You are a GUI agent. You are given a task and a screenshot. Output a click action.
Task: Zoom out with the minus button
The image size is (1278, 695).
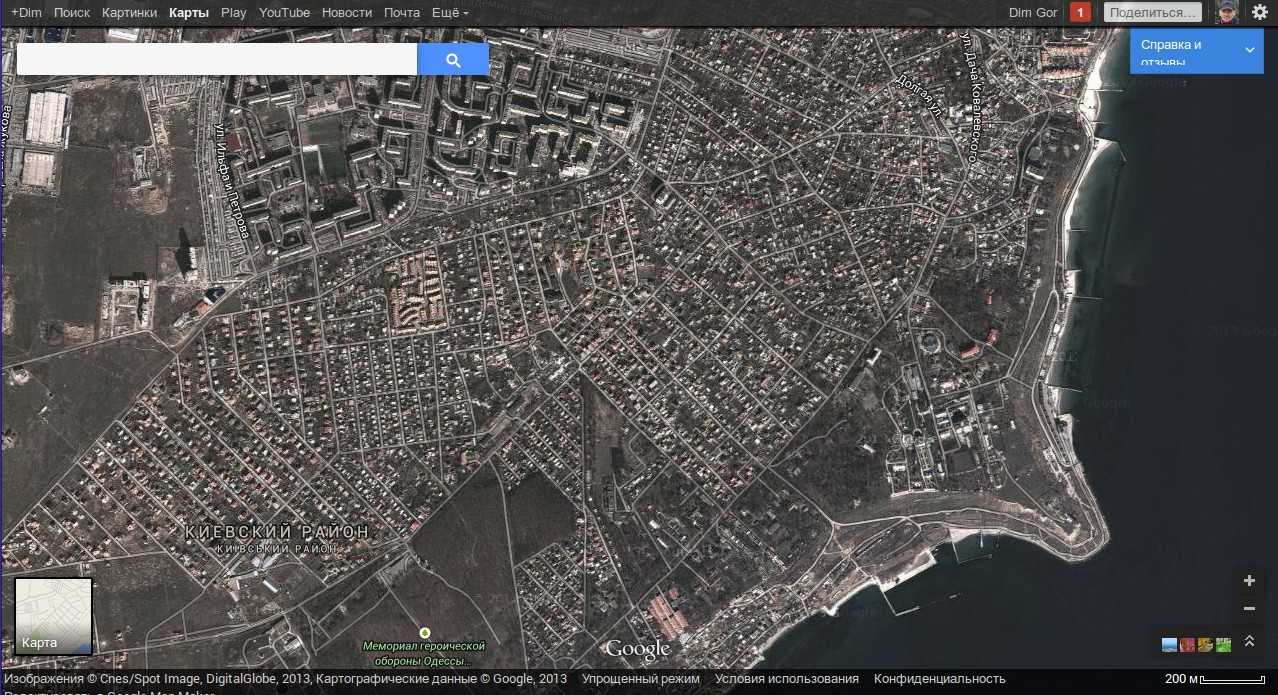[x=1249, y=608]
